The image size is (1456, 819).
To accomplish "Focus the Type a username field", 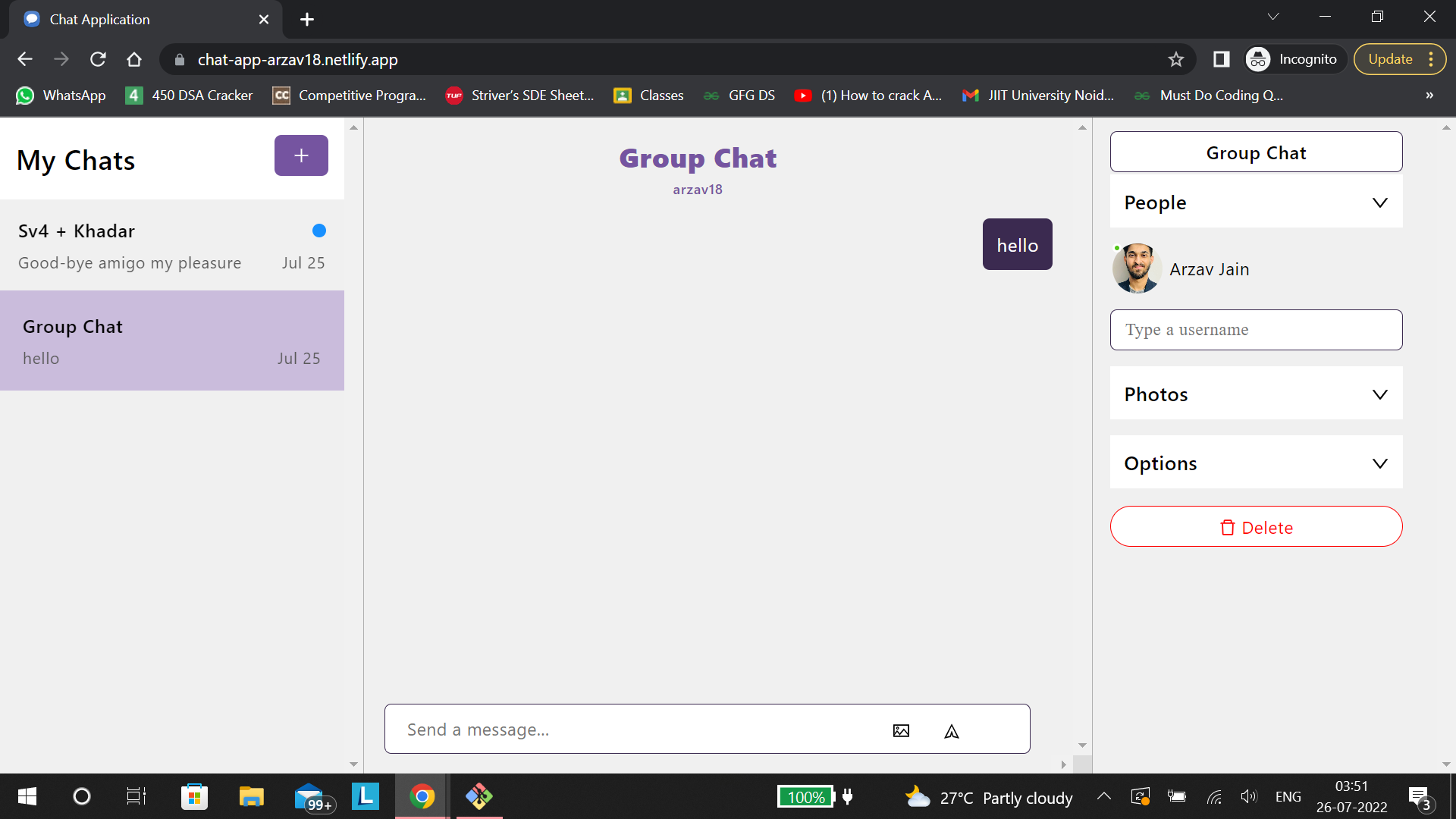I will [1255, 330].
